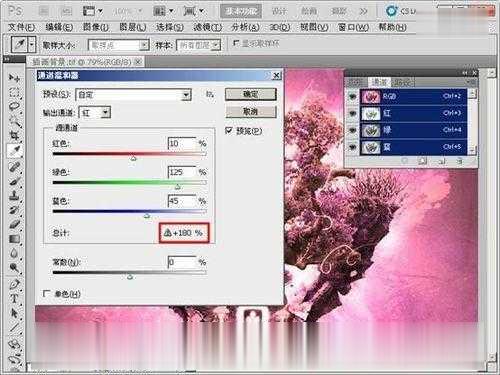Click the 红色 percentage input field
The height and width of the screenshot is (375, 500).
coord(182,143)
